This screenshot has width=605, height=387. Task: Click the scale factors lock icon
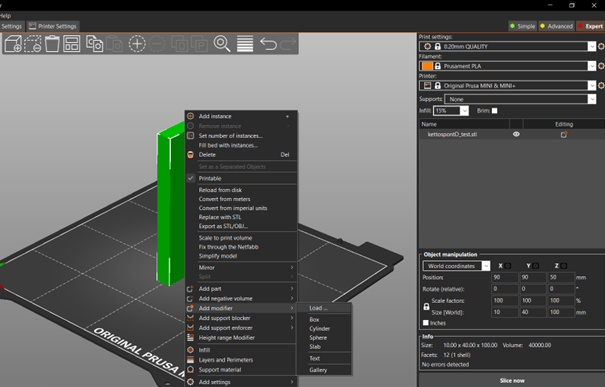pos(426,307)
